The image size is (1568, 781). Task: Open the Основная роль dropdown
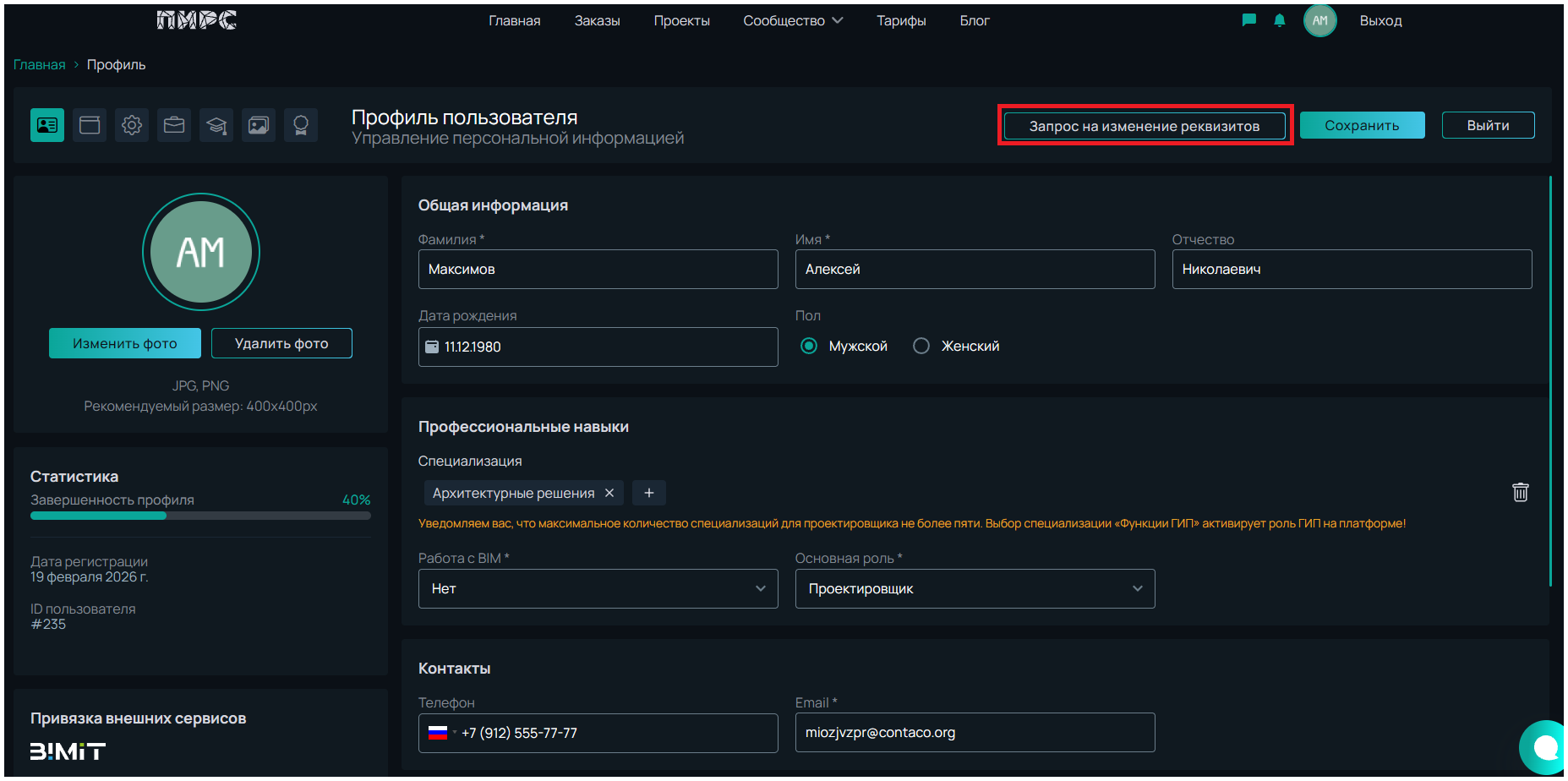click(x=975, y=588)
